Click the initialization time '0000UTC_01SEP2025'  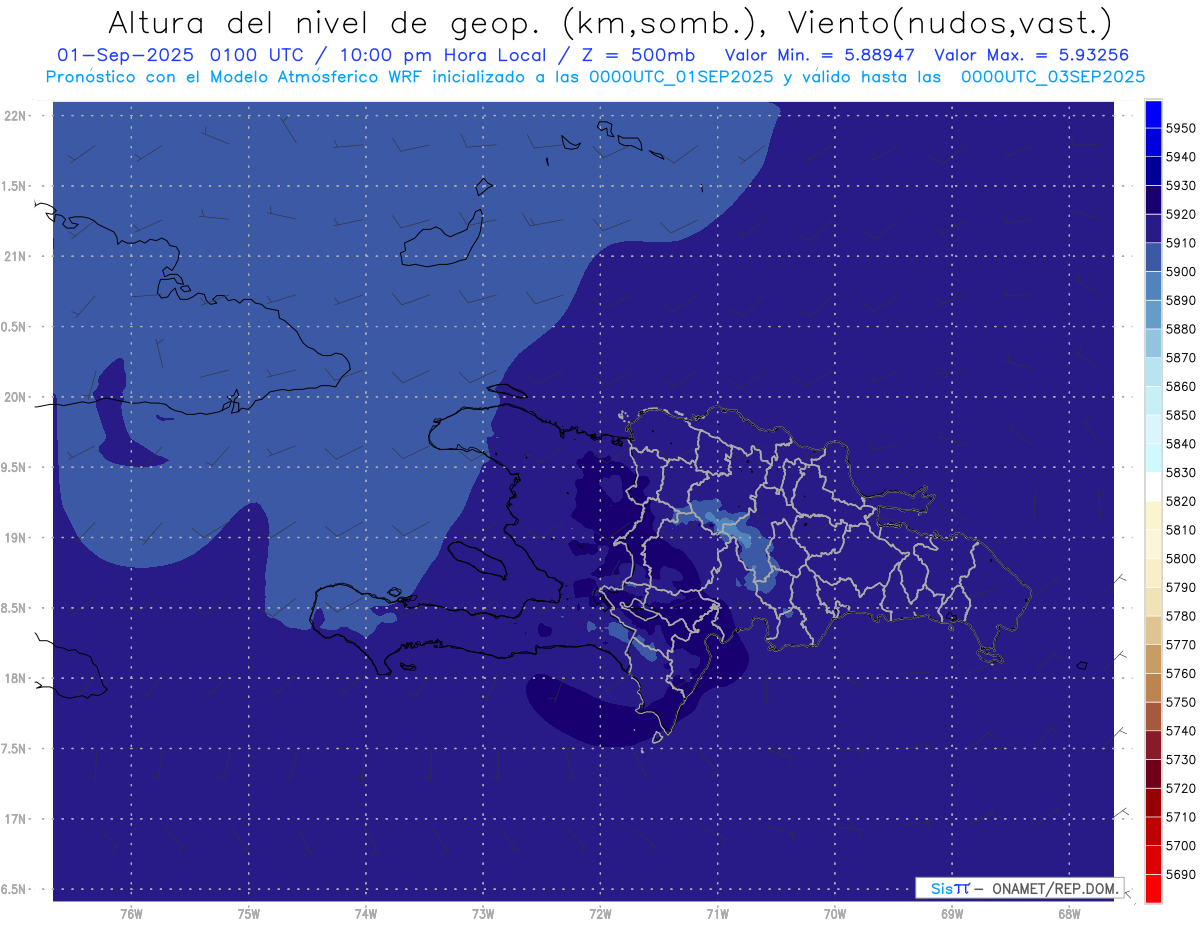pos(681,77)
